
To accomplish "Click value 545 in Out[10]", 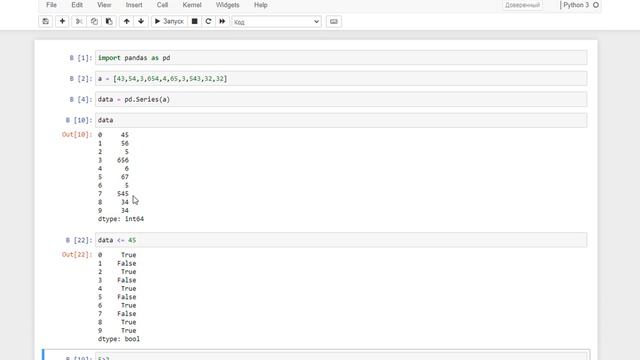I will point(123,193).
